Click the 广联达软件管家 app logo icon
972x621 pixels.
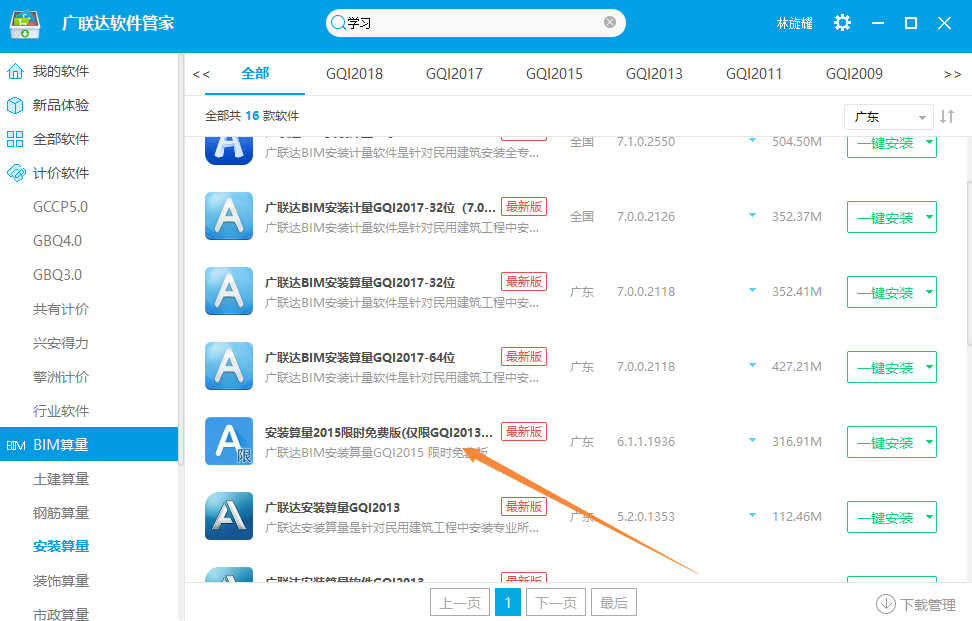coord(25,24)
